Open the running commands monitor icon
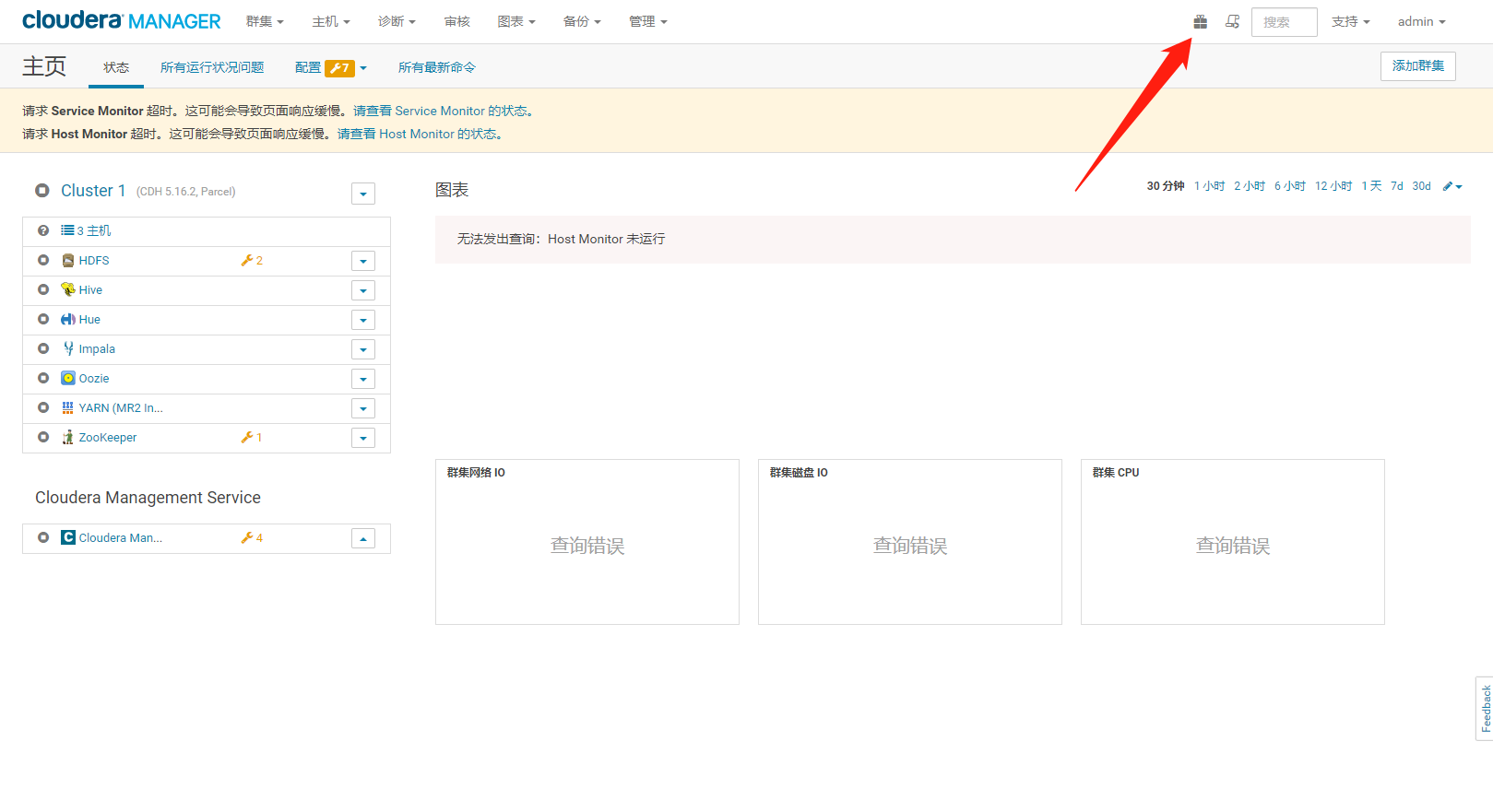This screenshot has width=1493, height=812. (1232, 21)
